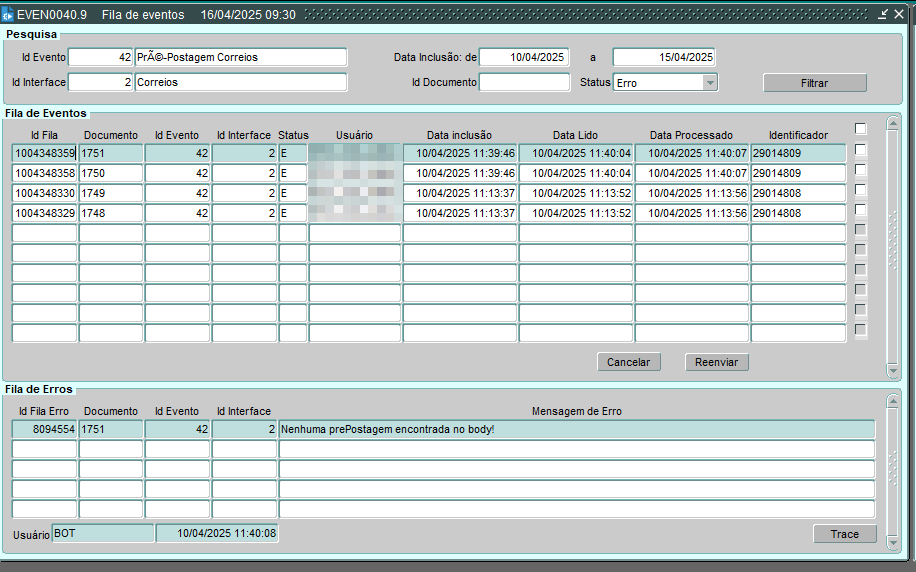
Task: Edit the end date field 15/04/2025
Action: tap(663, 58)
